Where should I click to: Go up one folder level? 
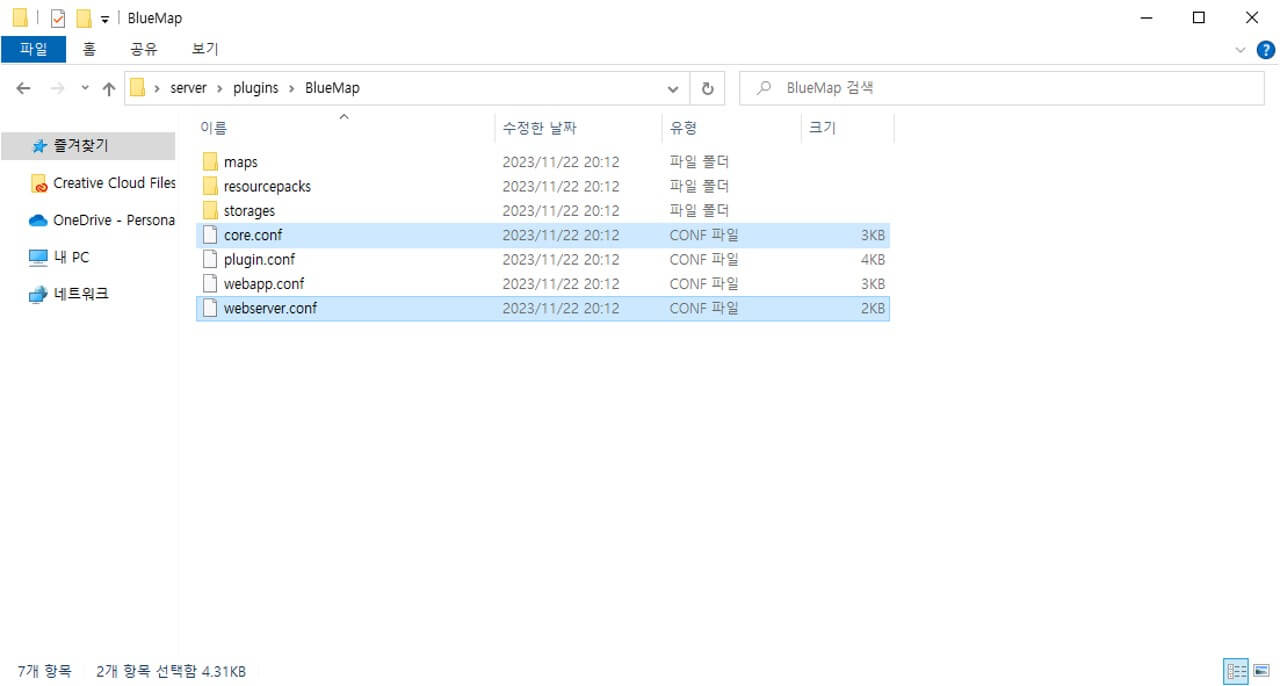pyautogui.click(x=109, y=88)
